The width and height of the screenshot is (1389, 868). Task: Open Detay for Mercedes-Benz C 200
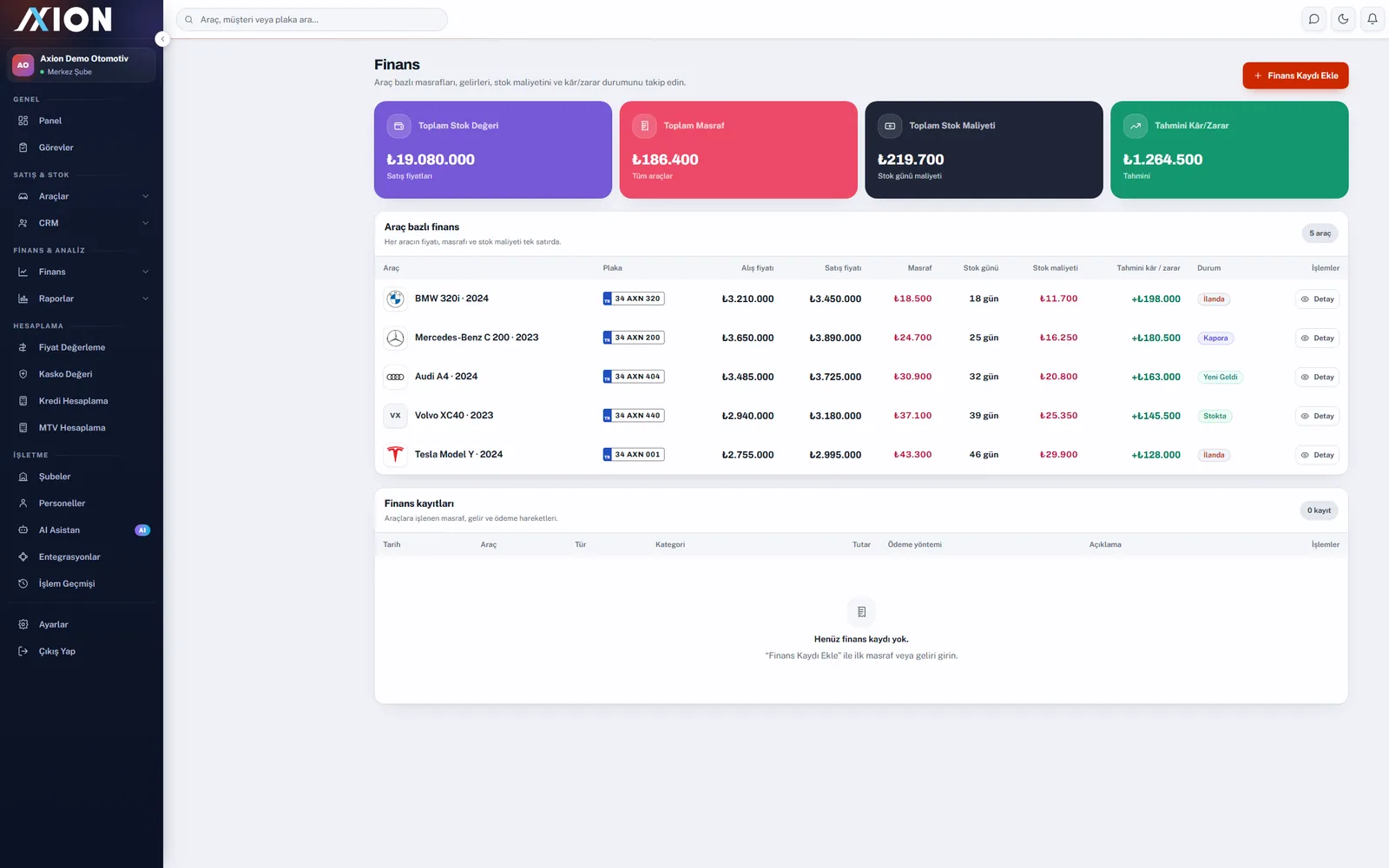pyautogui.click(x=1317, y=338)
